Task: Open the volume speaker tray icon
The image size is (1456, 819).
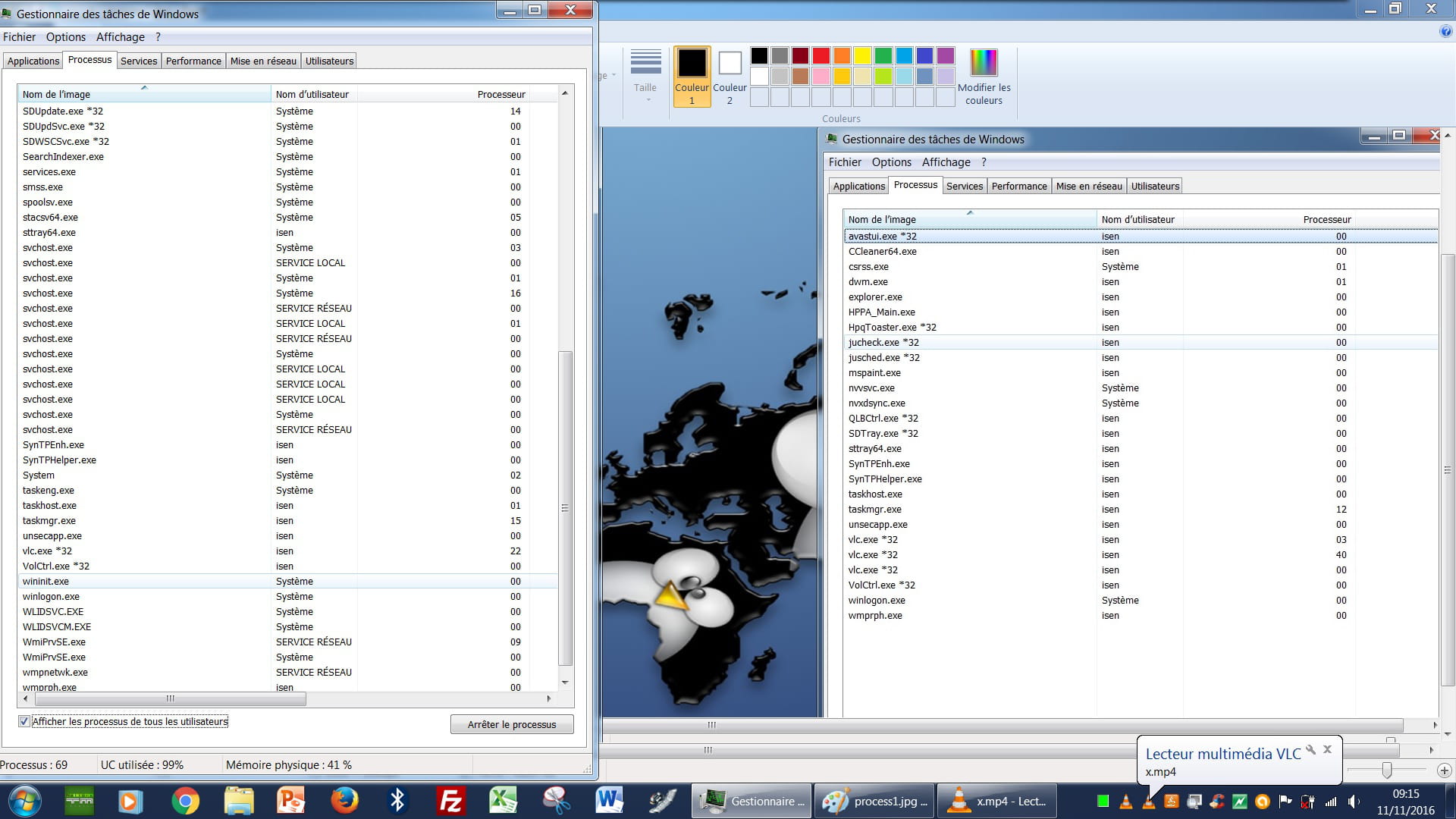Action: coord(1354,801)
